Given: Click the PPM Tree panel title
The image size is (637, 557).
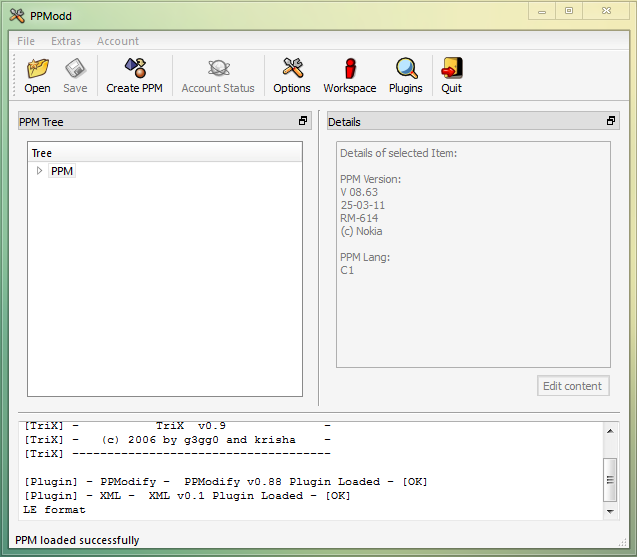Looking at the screenshot, I should click(x=41, y=122).
